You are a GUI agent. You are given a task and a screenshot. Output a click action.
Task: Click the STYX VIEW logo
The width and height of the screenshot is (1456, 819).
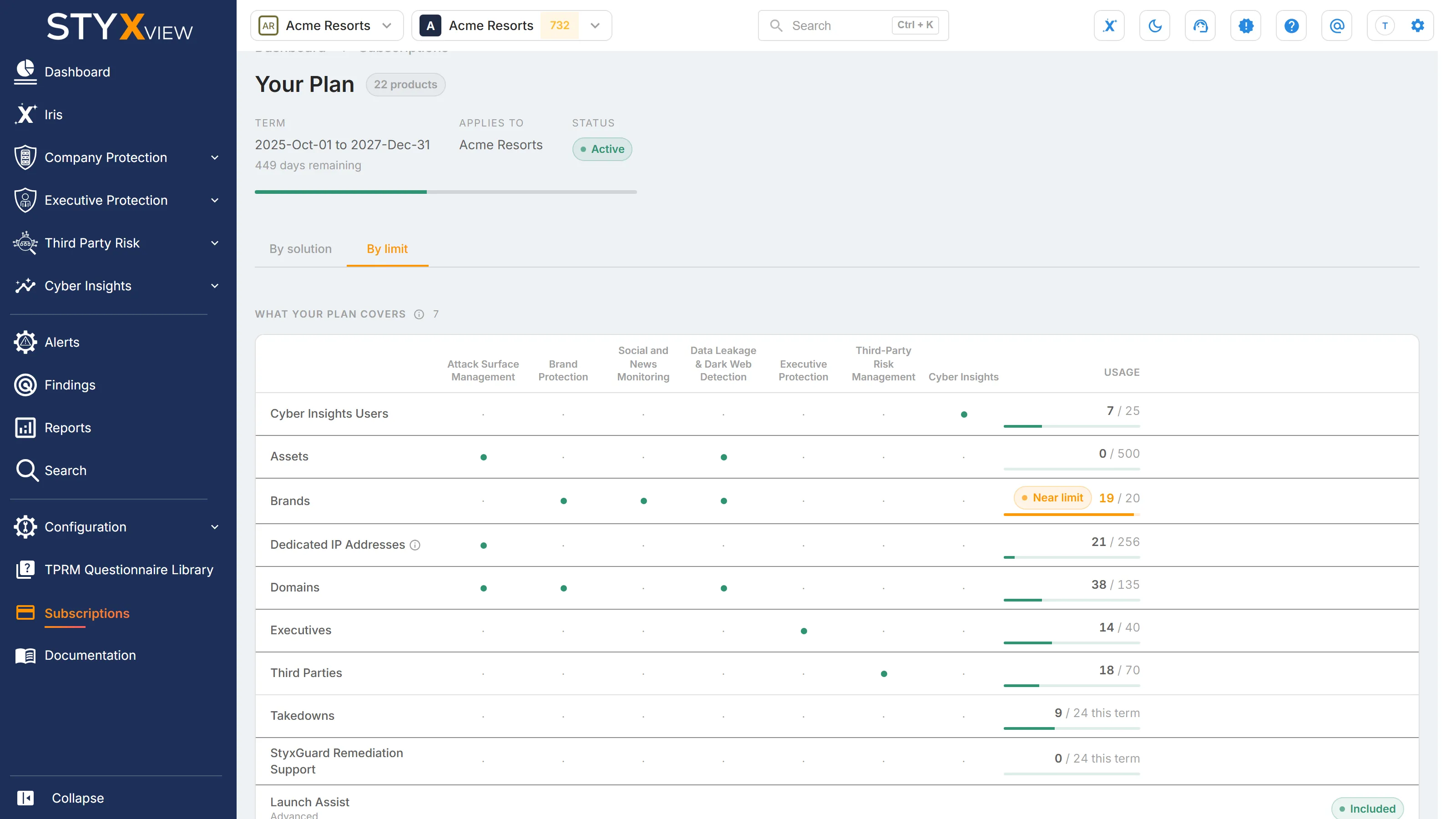[x=119, y=26]
